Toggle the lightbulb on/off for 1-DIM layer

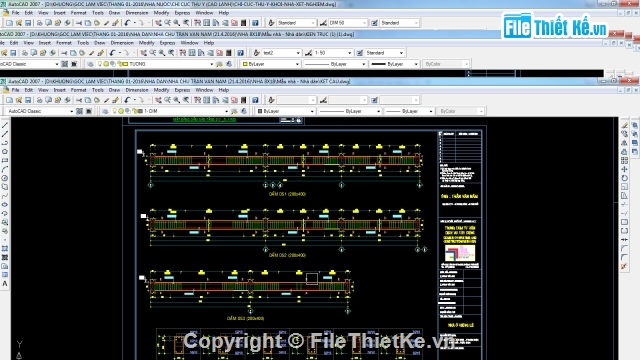pos(114,111)
